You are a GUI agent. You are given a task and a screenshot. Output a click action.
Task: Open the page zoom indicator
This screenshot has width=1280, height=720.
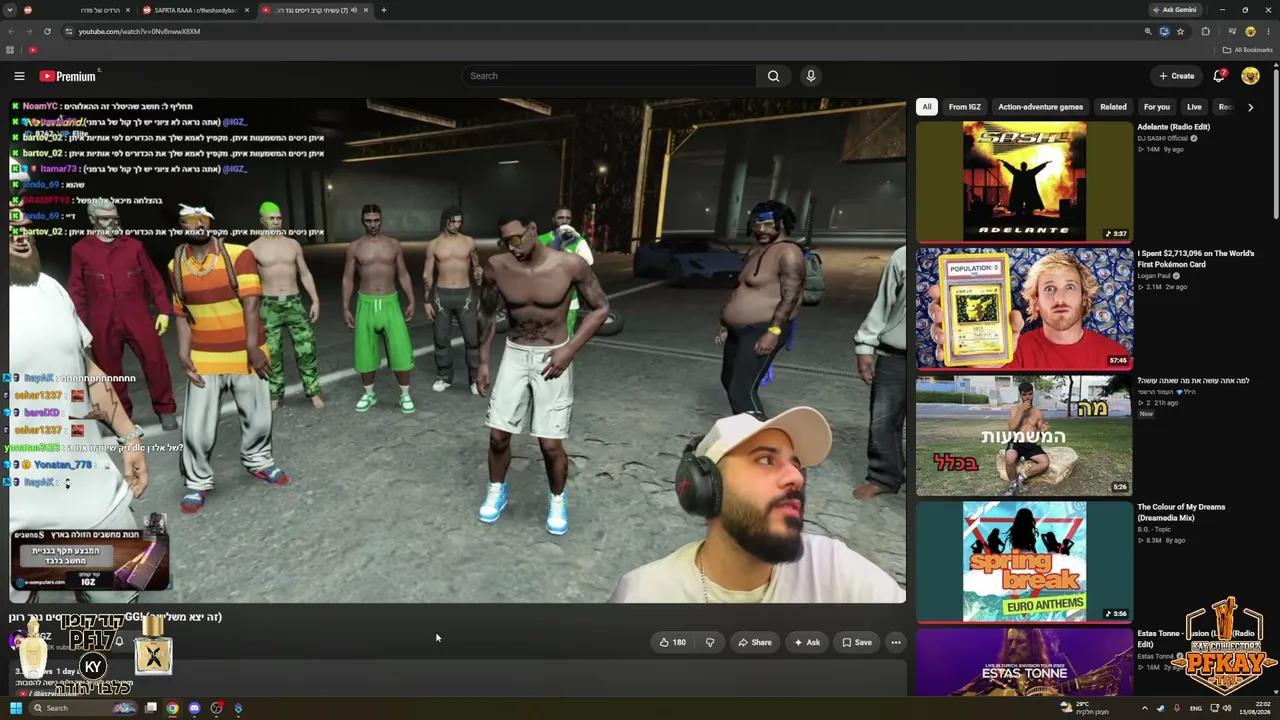(x=1148, y=31)
